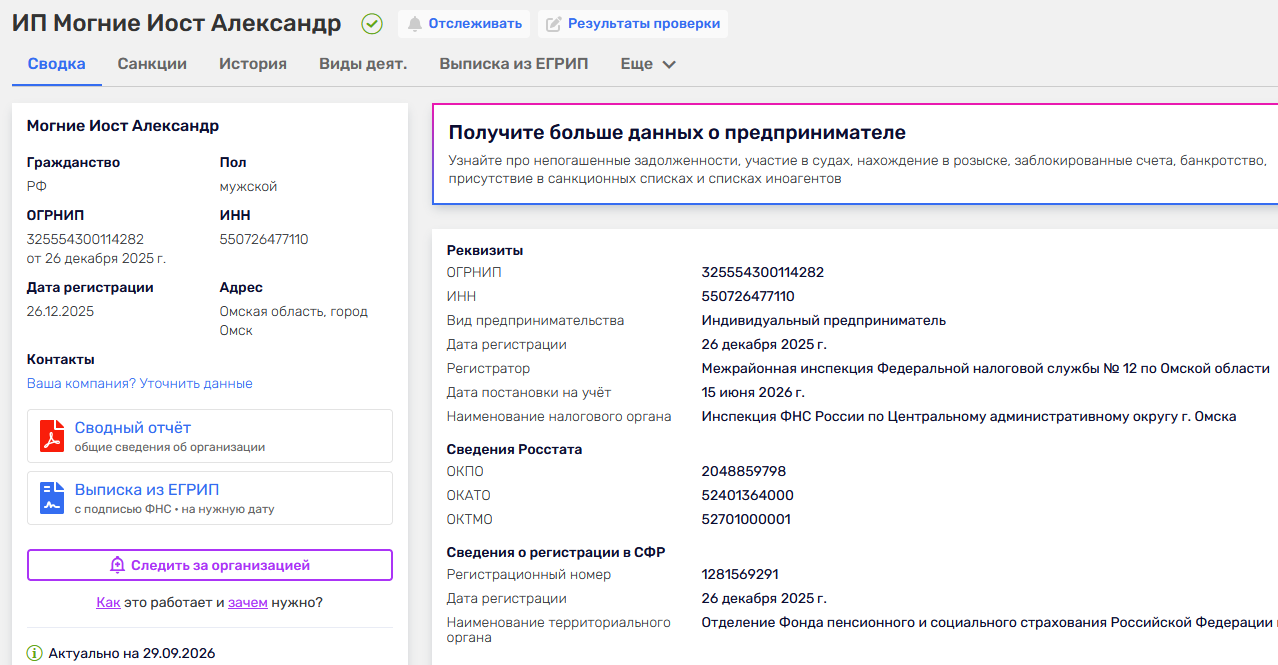The image size is (1278, 665).
Task: Click the page title ИП Могние Иост Александр
Action: 176,23
